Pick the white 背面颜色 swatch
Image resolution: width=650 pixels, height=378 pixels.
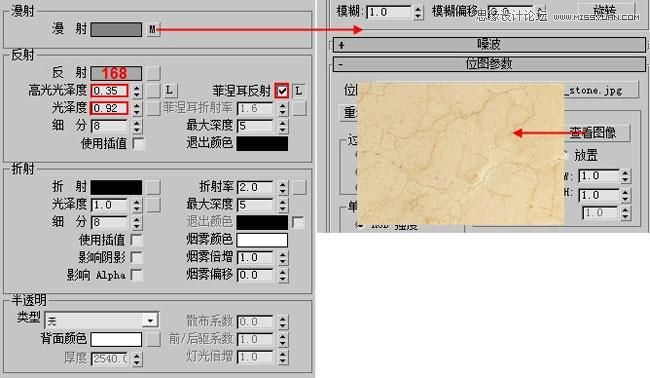116,339
